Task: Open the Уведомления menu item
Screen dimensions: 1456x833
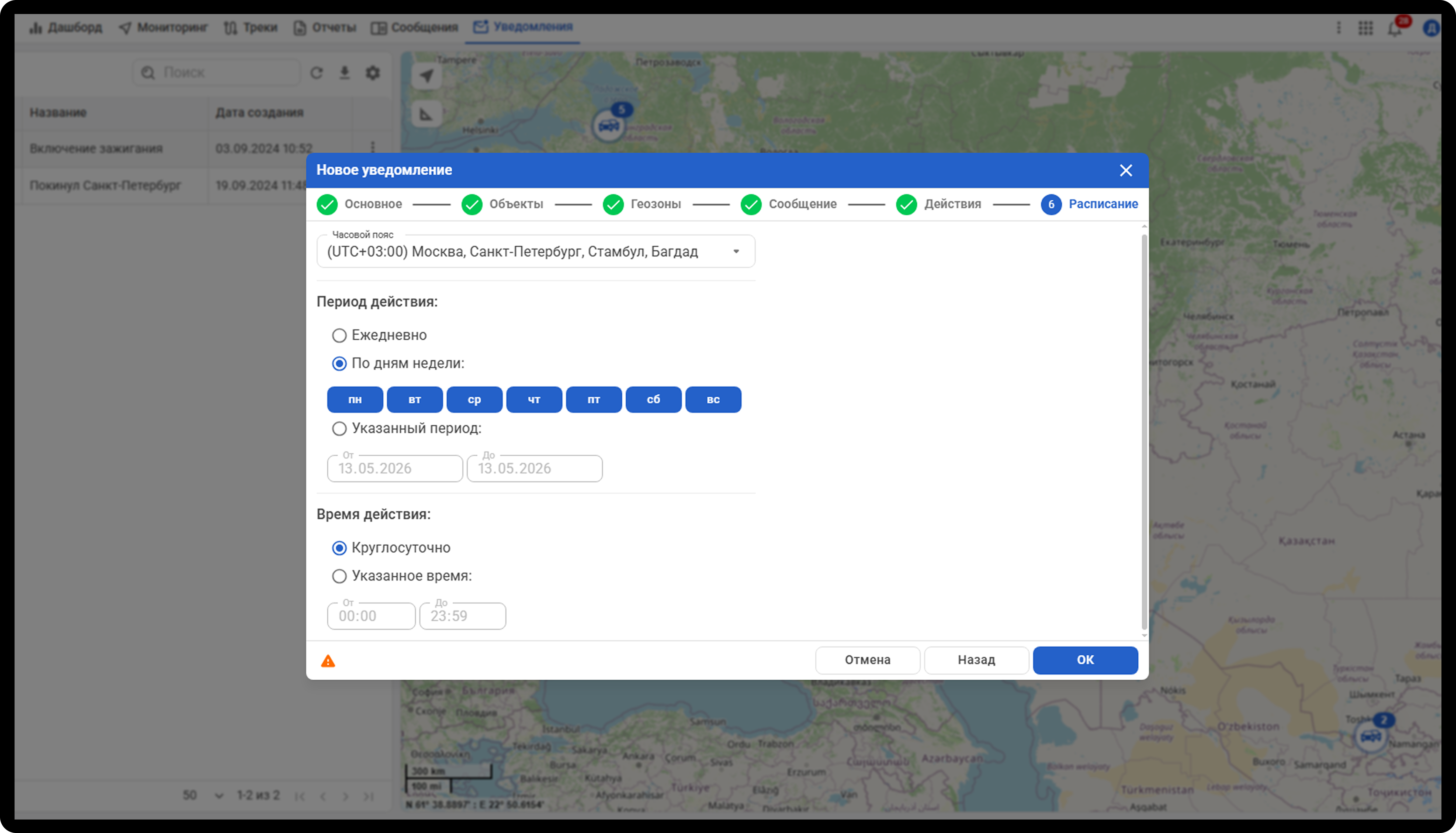Action: pyautogui.click(x=522, y=27)
